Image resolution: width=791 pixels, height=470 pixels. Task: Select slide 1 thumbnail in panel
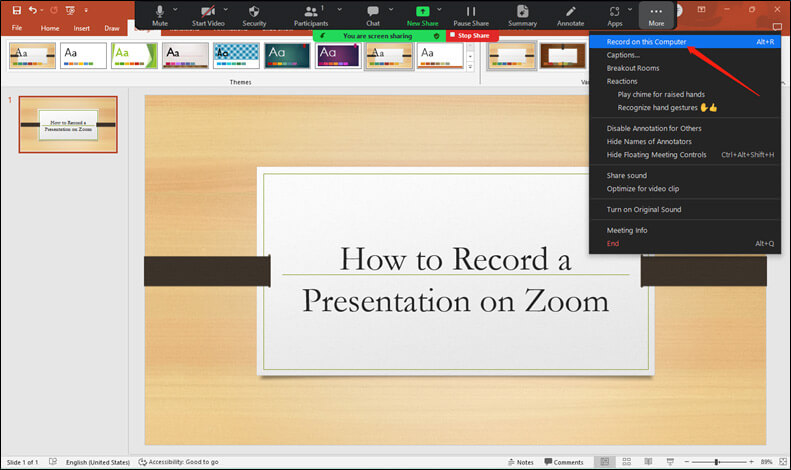coord(68,125)
